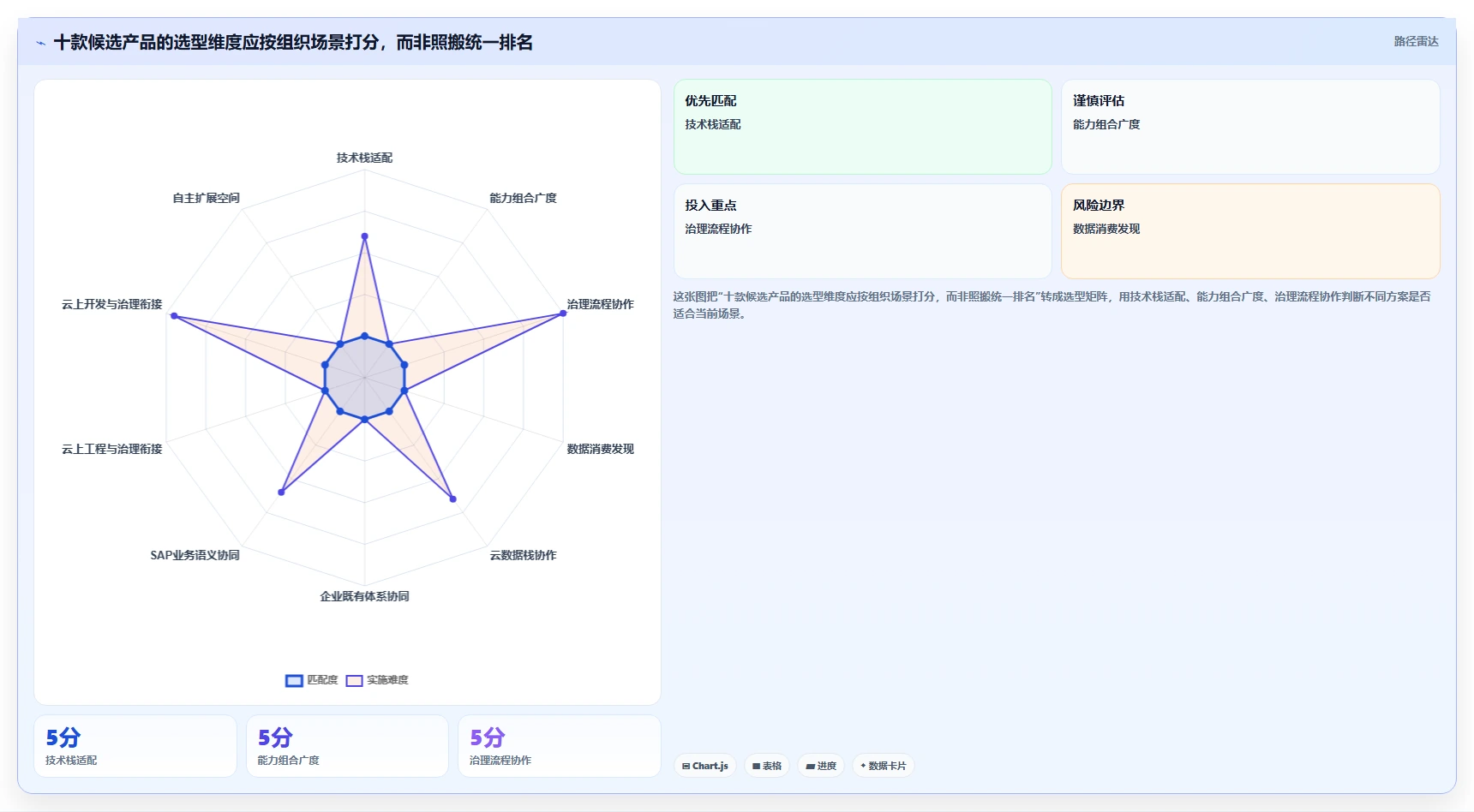
Task: Click the 5分 技术栈适配 score card
Action: 135,746
